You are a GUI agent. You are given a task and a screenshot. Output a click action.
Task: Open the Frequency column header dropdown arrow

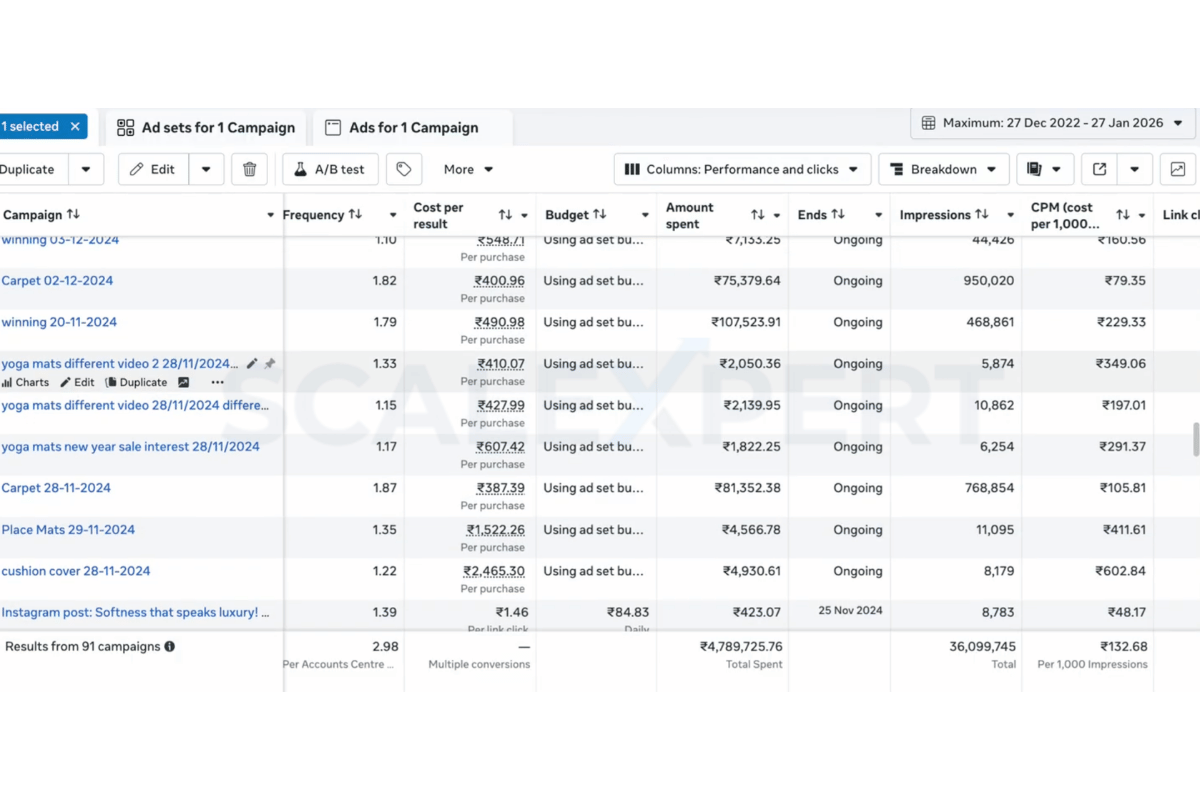coord(393,215)
